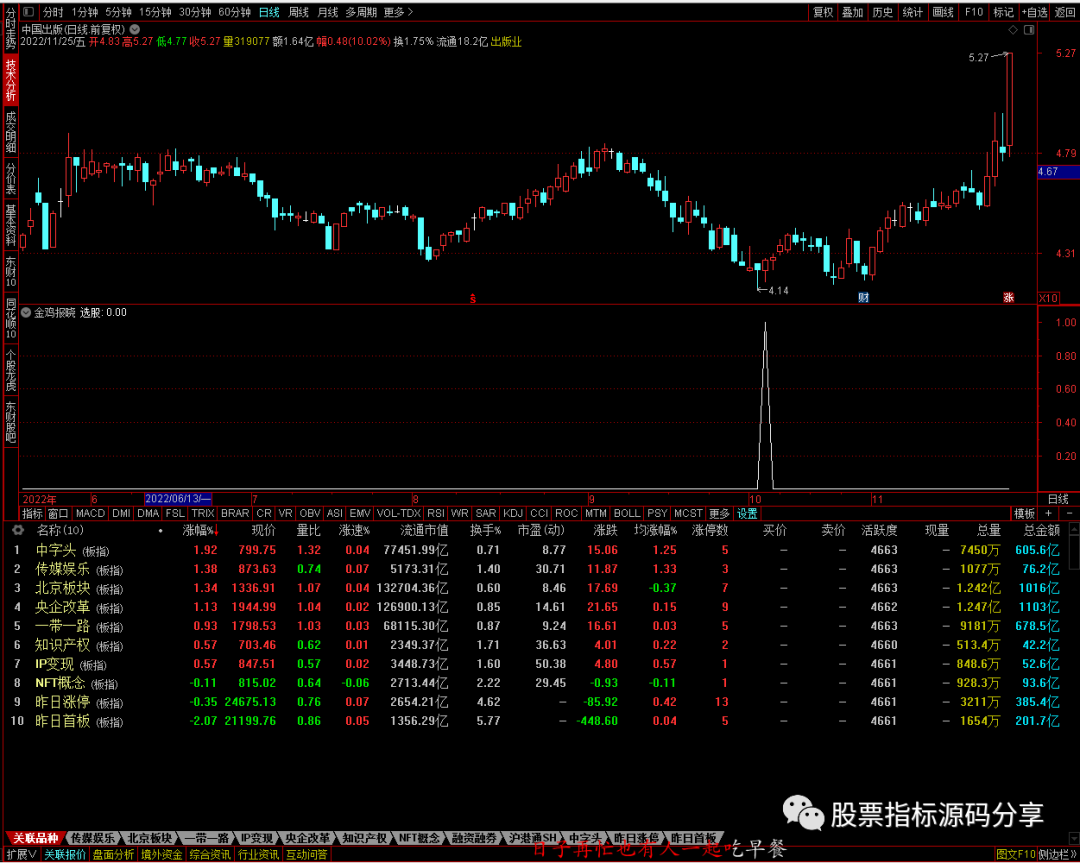Viewport: 1080px width, 863px height.
Task: Select the MACD indicator
Action: 90,514
